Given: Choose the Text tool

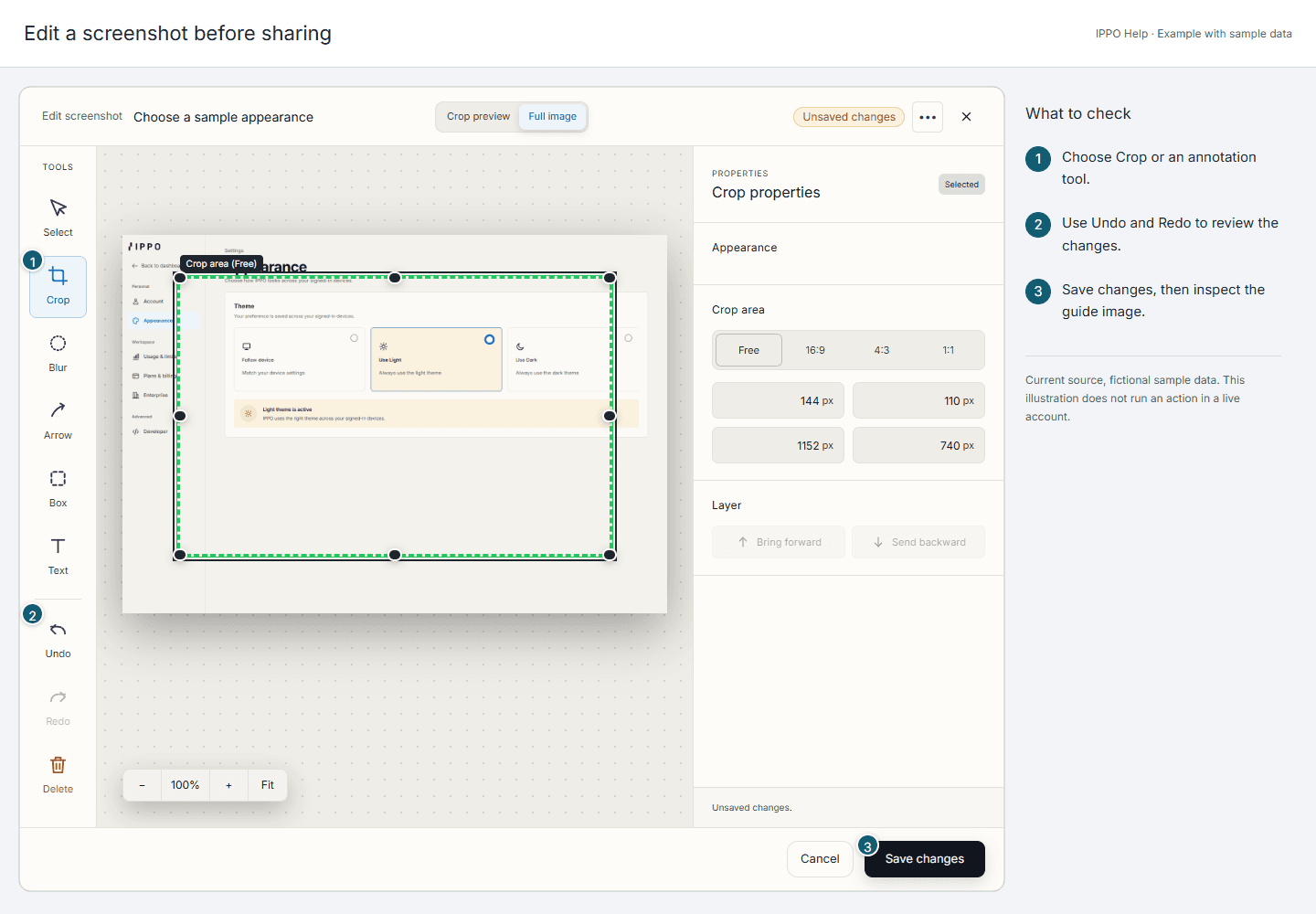Looking at the screenshot, I should (58, 557).
